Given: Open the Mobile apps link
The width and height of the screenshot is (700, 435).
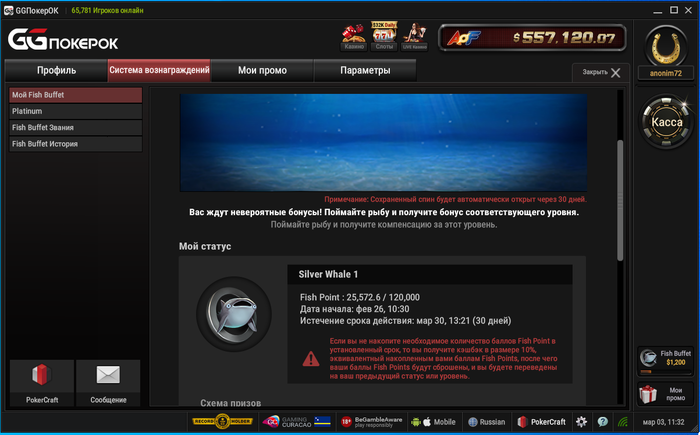Looking at the screenshot, I should coord(433,422).
